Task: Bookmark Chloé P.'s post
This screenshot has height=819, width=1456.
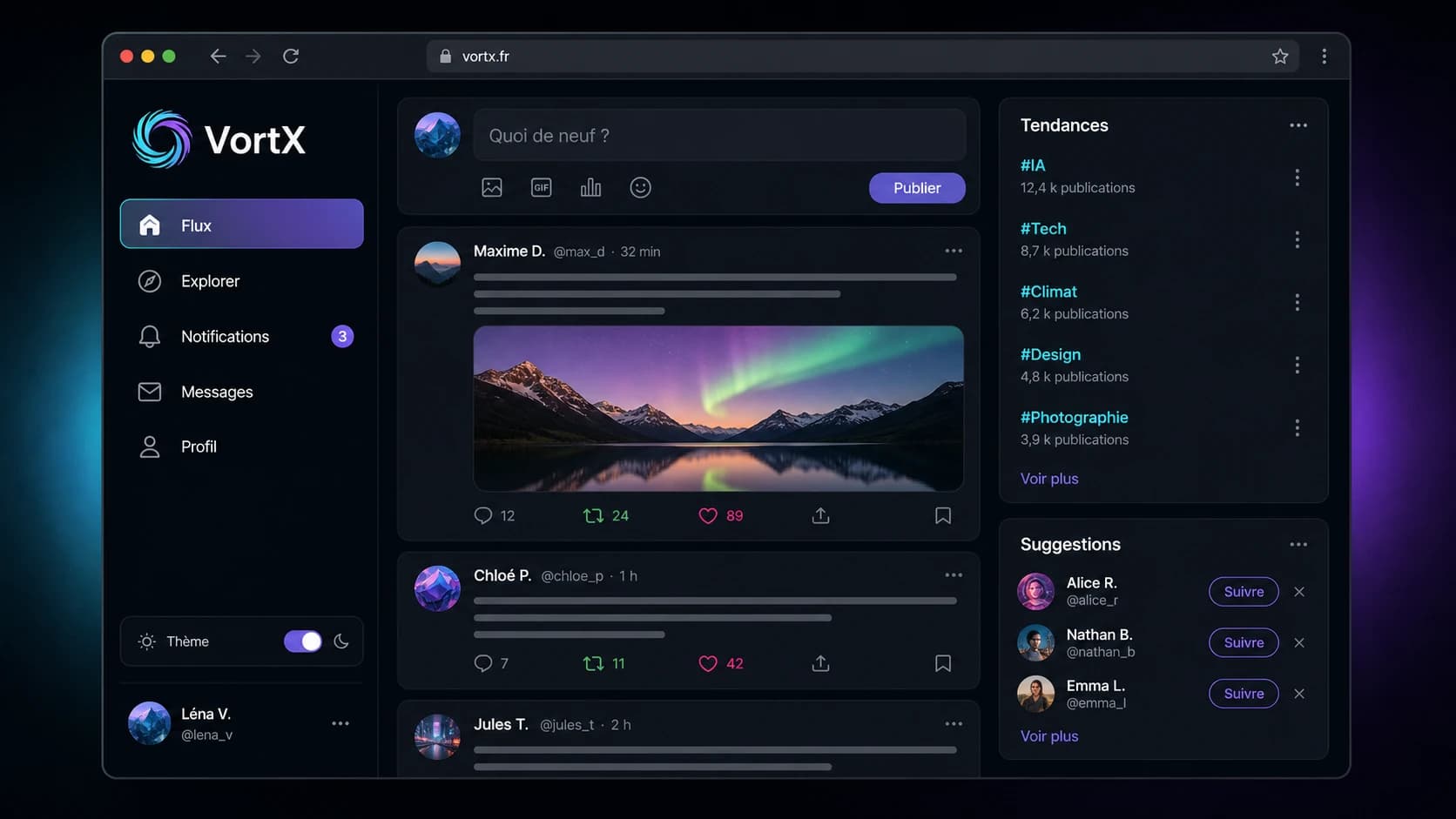Action: (x=942, y=663)
